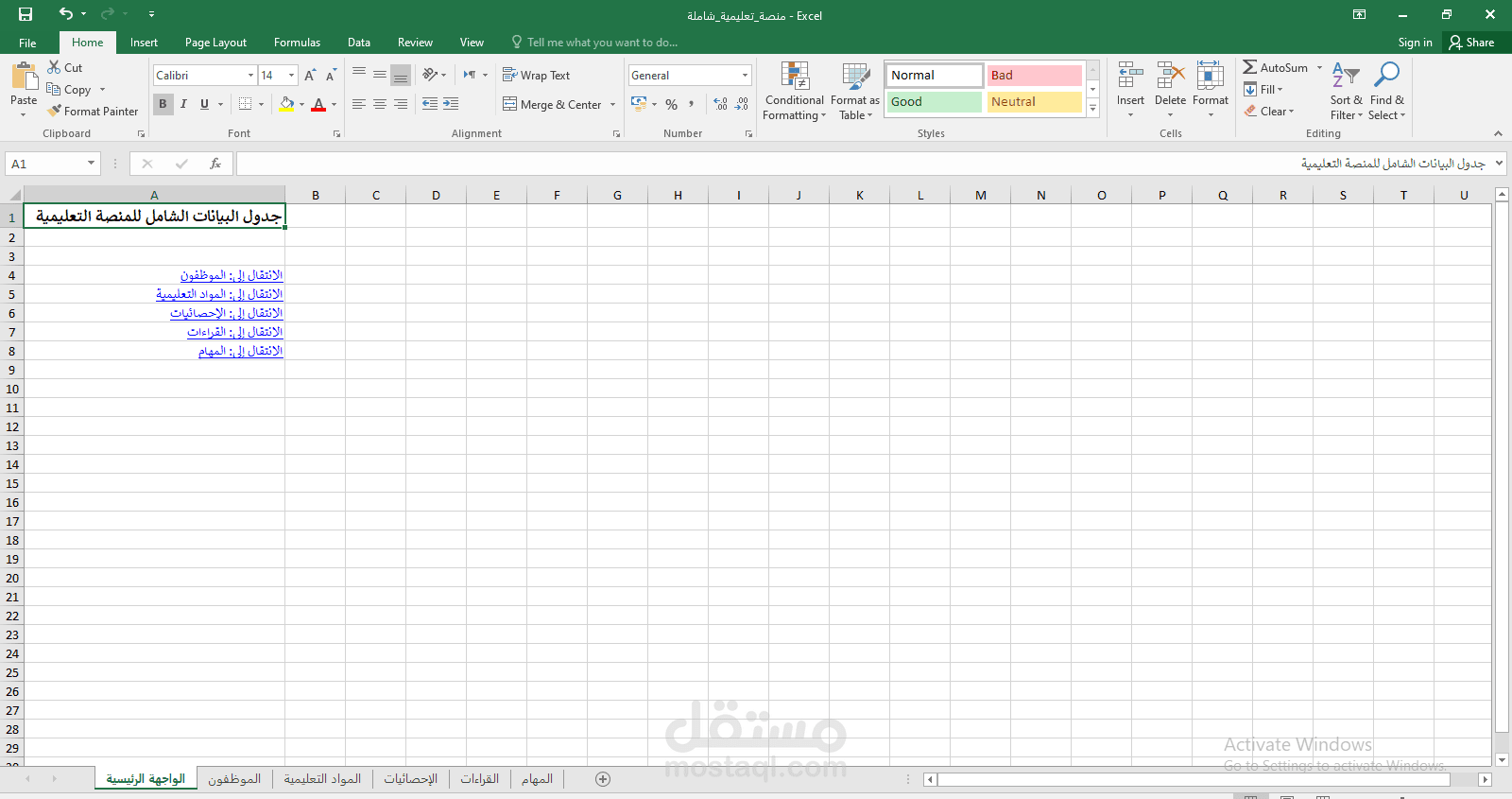Screen dimensions: 1512x799
Task: Open the Formulas tab
Action: coord(297,43)
